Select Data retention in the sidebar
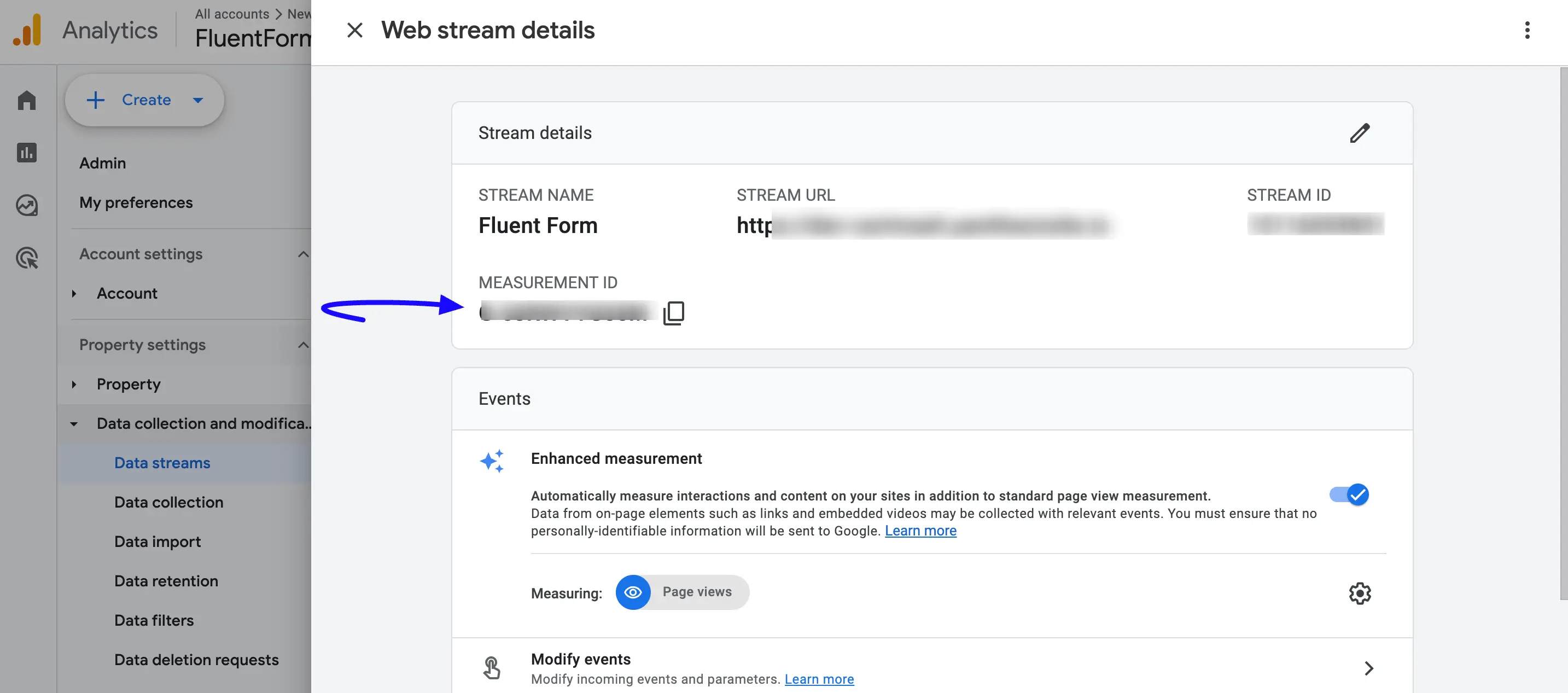 coord(166,581)
